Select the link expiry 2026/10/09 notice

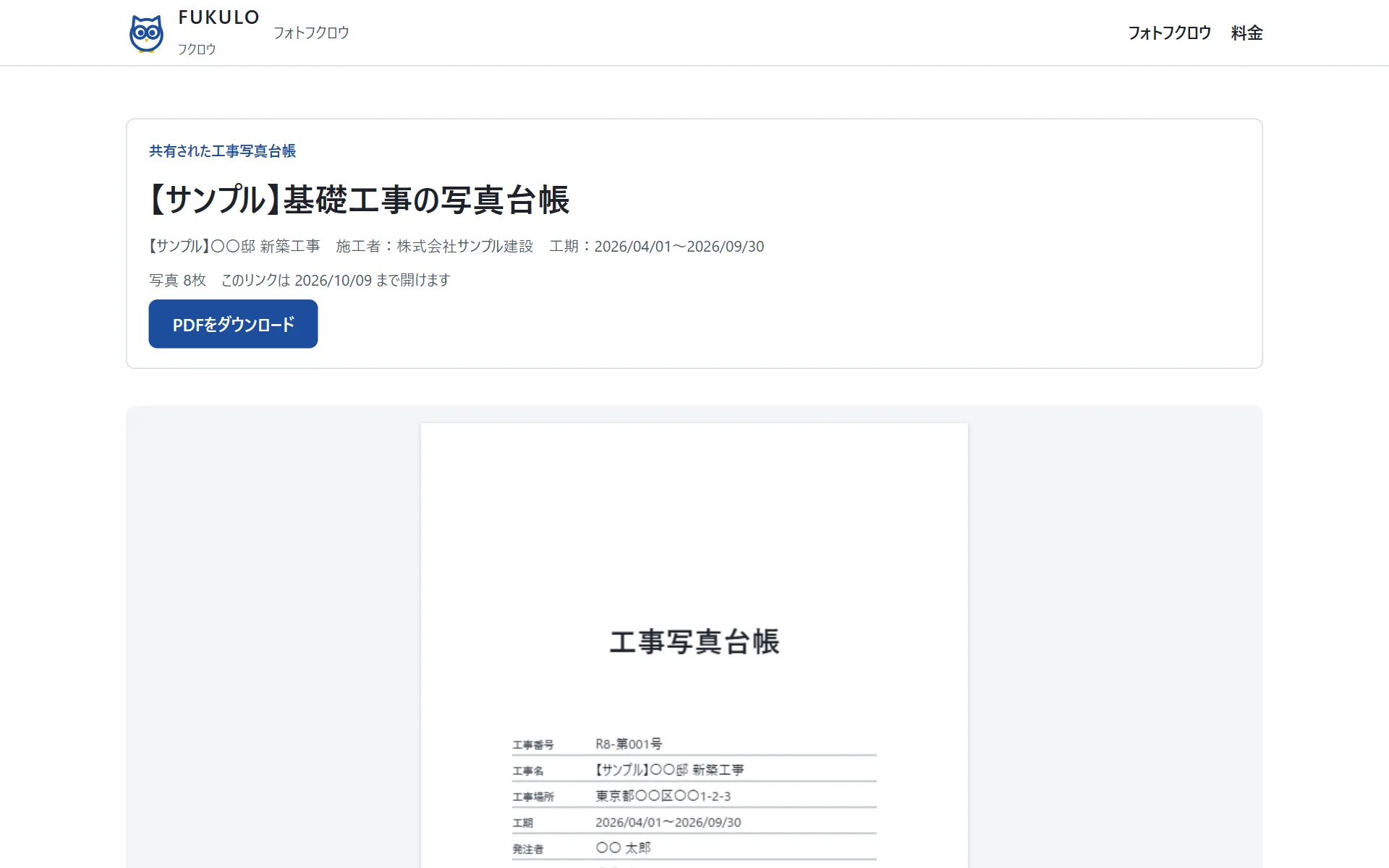pyautogui.click(x=336, y=280)
